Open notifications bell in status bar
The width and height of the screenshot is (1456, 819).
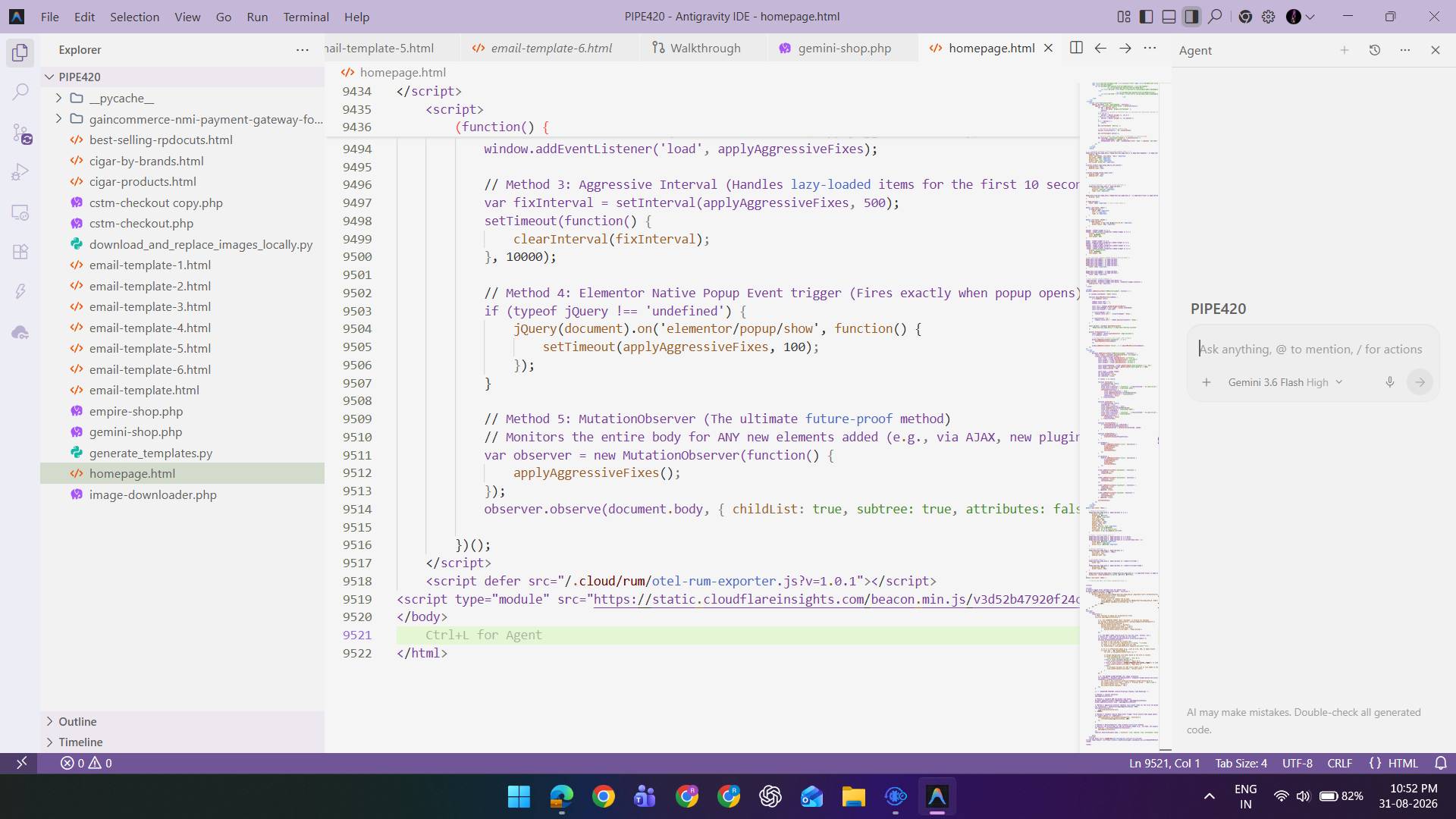(1441, 763)
